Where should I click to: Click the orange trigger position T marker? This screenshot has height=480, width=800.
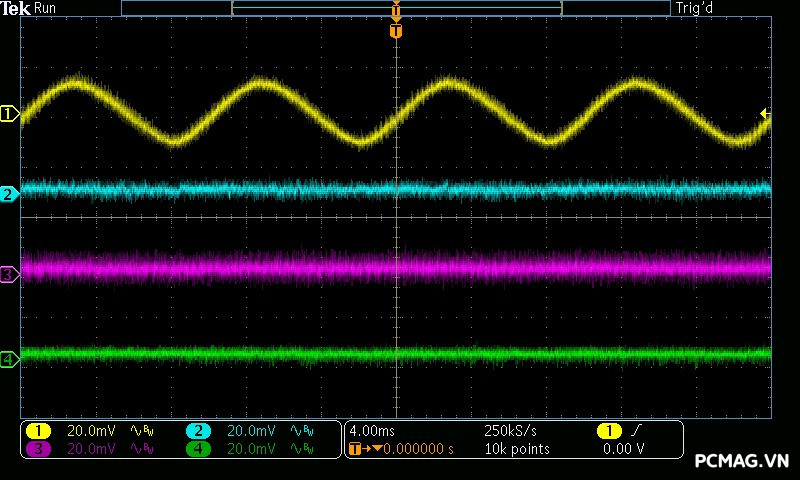pyautogui.click(x=396, y=32)
